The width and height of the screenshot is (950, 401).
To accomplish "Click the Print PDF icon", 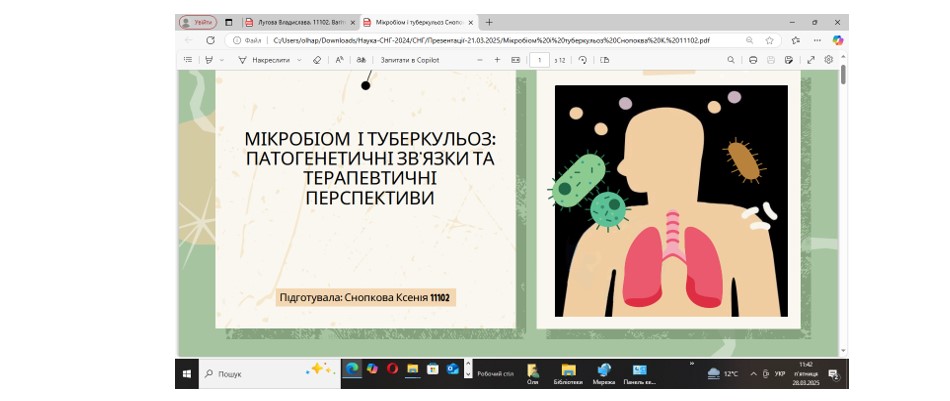I will pos(753,60).
